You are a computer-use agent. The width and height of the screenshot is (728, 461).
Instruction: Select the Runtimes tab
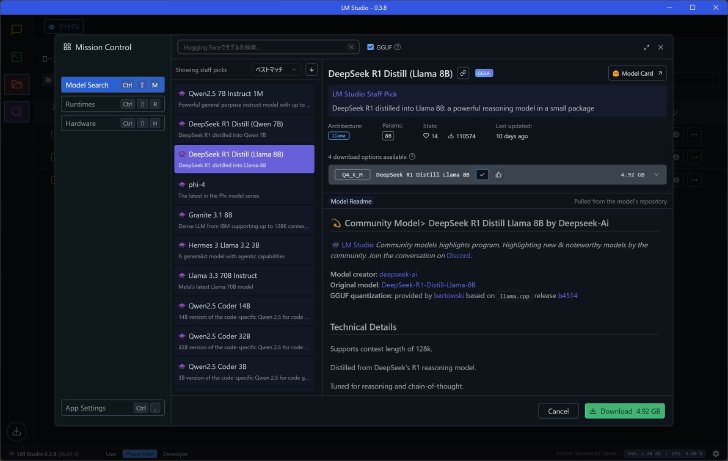tap(113, 104)
